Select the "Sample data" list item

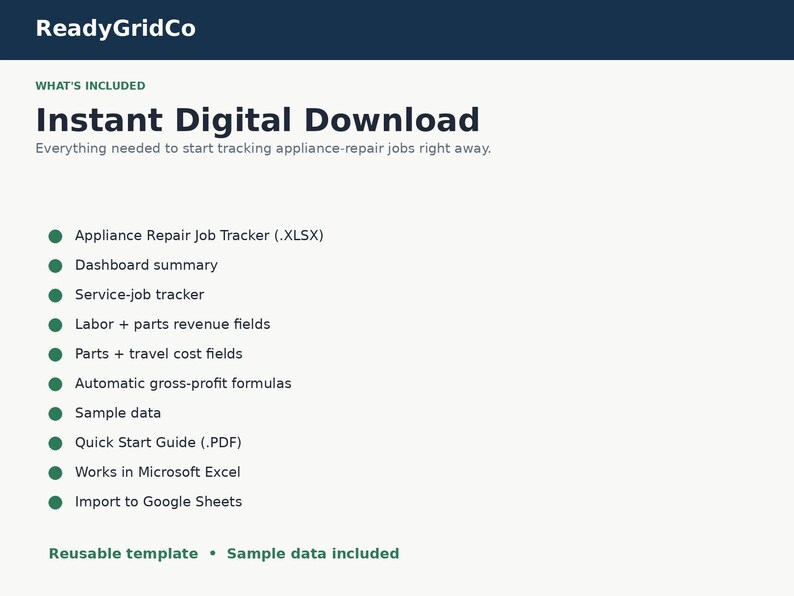click(x=118, y=413)
